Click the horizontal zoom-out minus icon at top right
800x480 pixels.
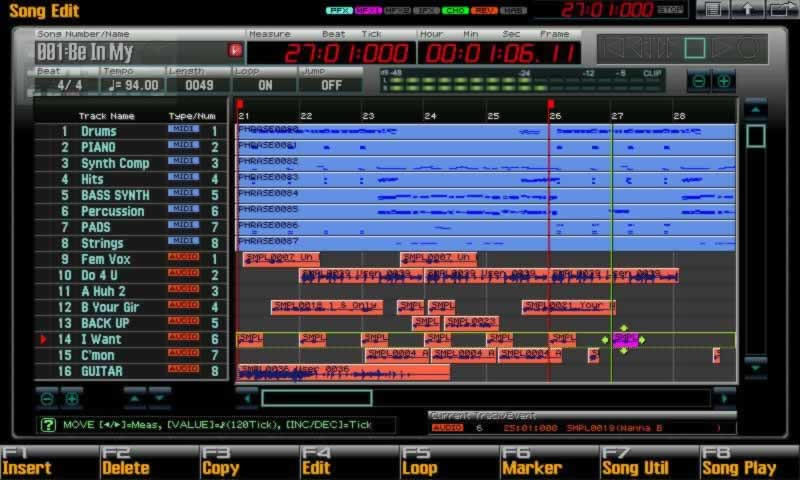coord(699,81)
